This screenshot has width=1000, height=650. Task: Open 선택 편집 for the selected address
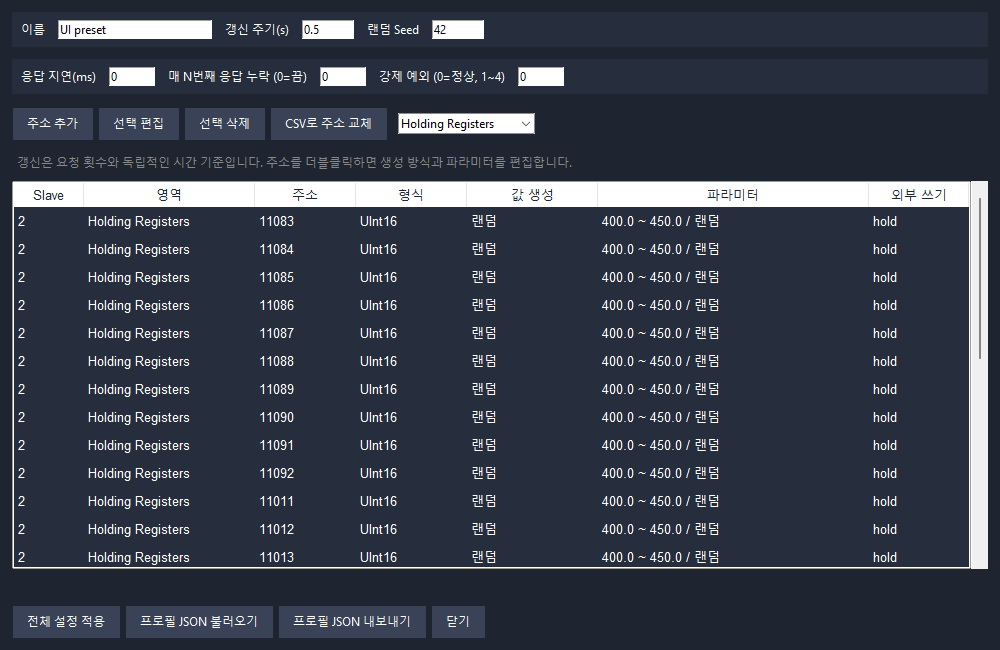point(138,124)
